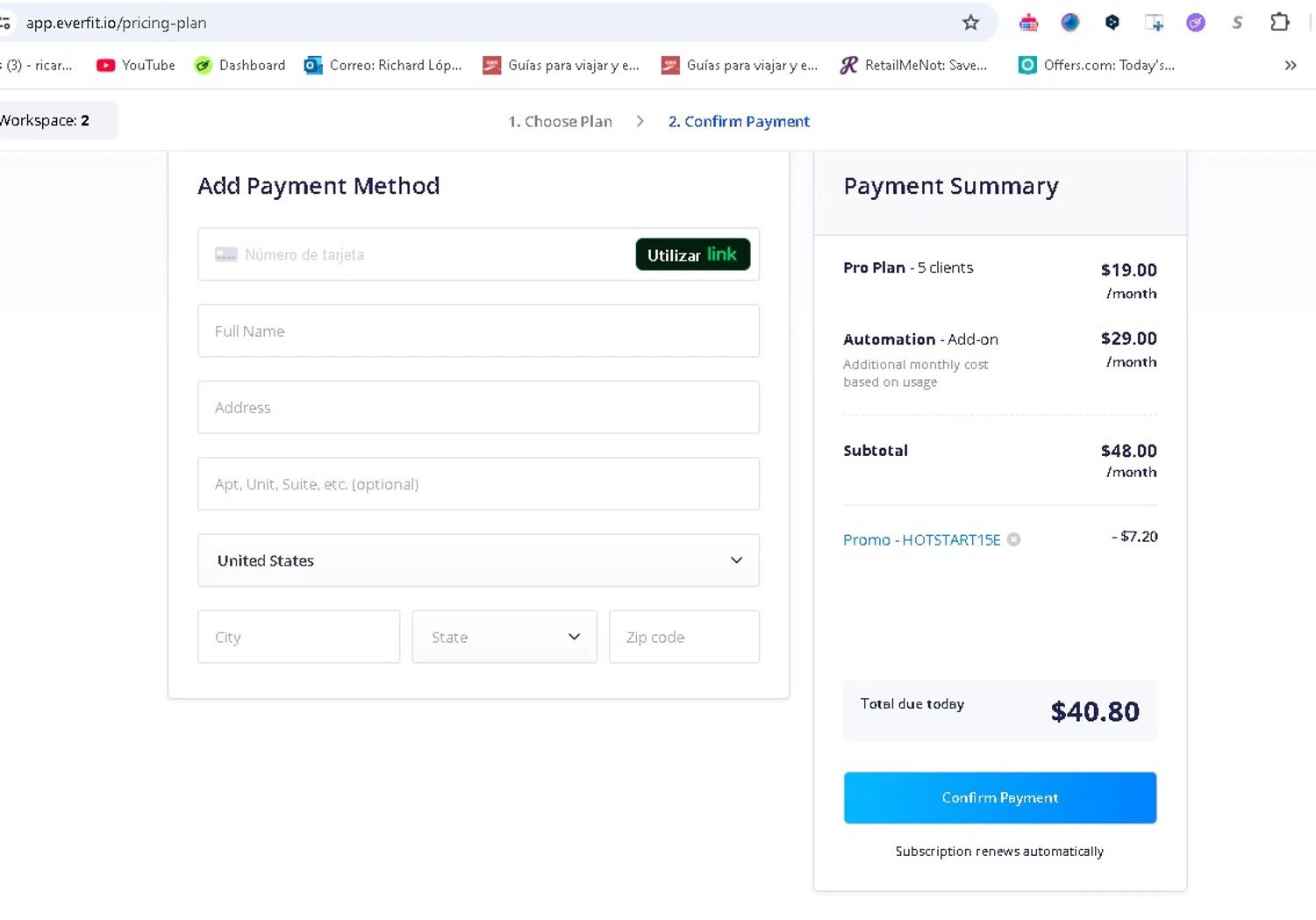Click the blue globe extension icon
1316x920 pixels.
(1069, 23)
